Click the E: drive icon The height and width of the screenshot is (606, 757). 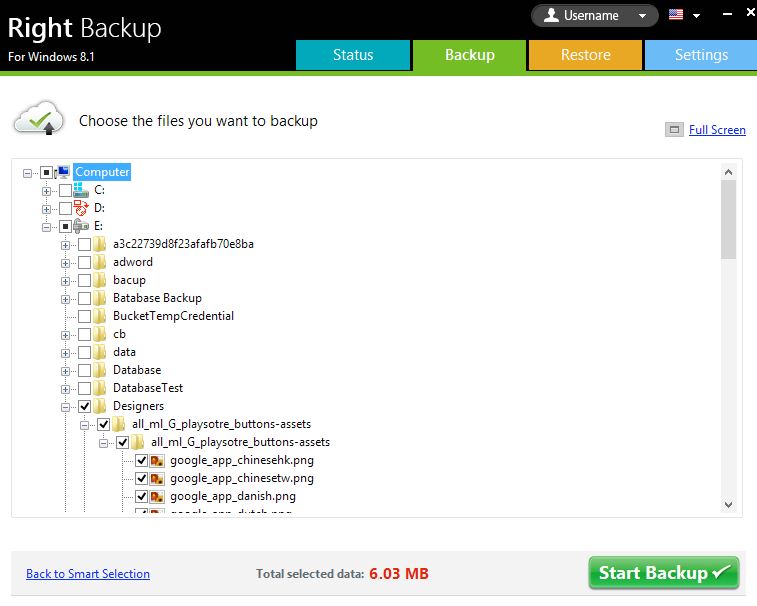tap(81, 226)
